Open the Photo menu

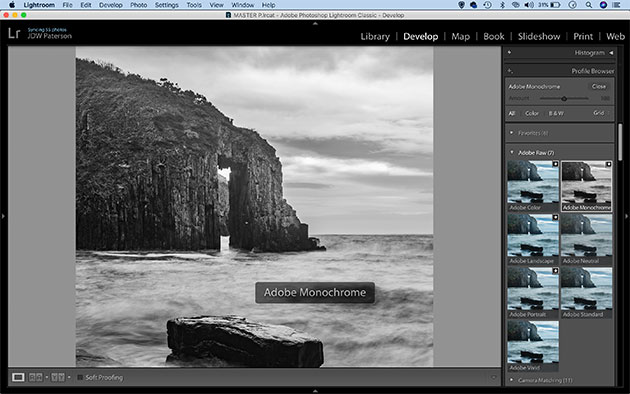tap(139, 5)
